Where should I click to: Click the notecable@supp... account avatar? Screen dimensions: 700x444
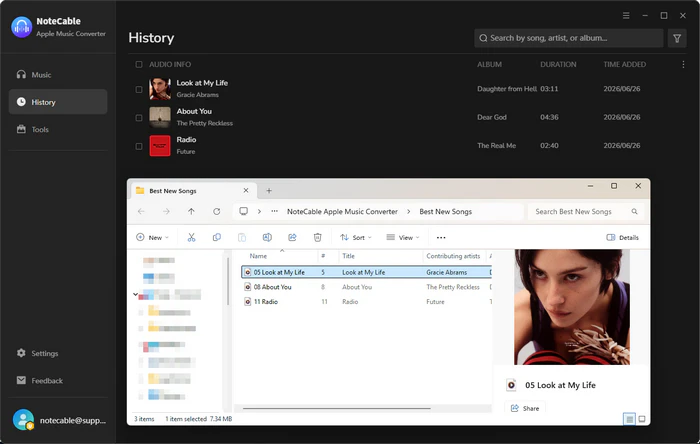pos(23,420)
